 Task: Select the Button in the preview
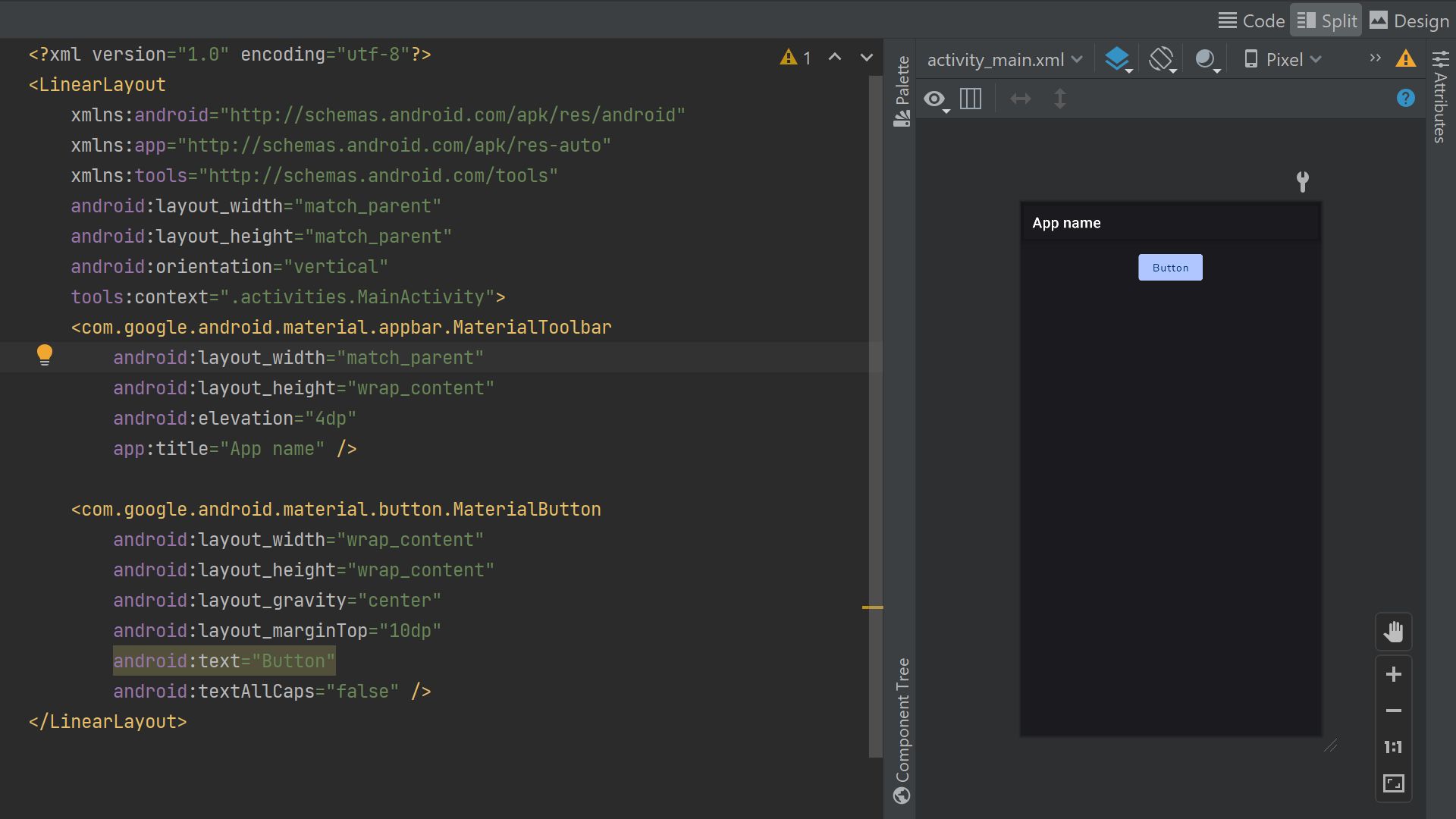click(1170, 267)
